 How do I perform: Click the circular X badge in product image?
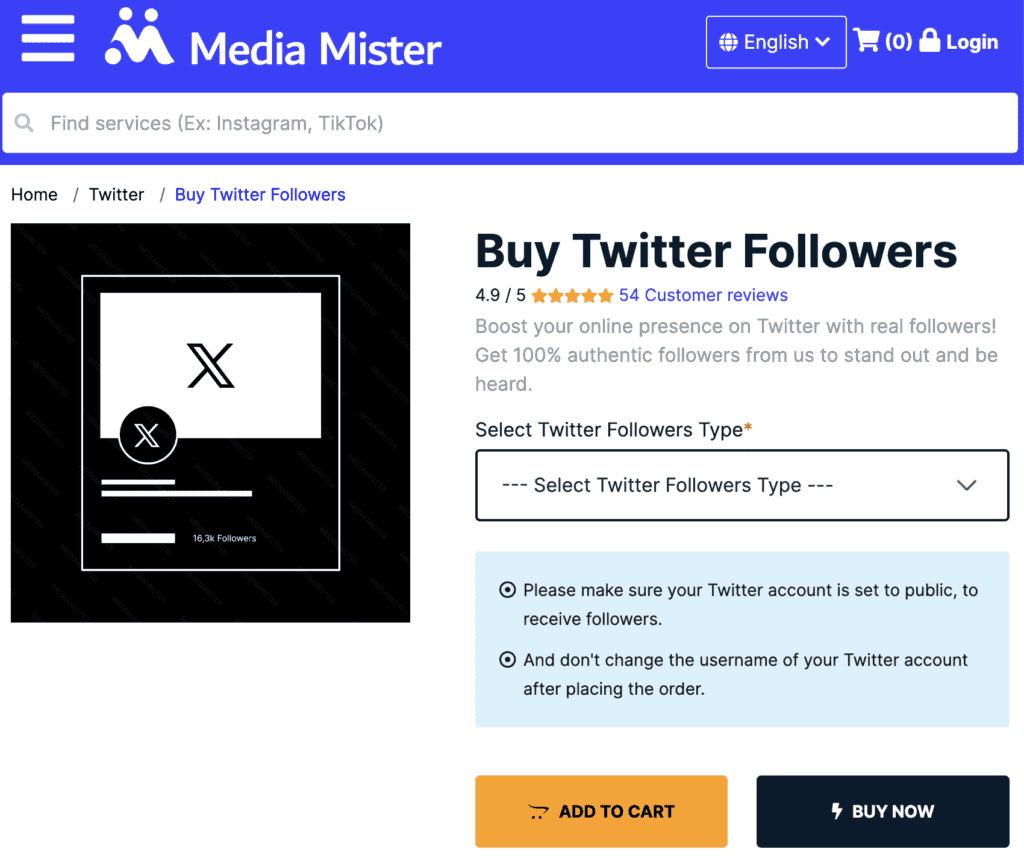(148, 436)
